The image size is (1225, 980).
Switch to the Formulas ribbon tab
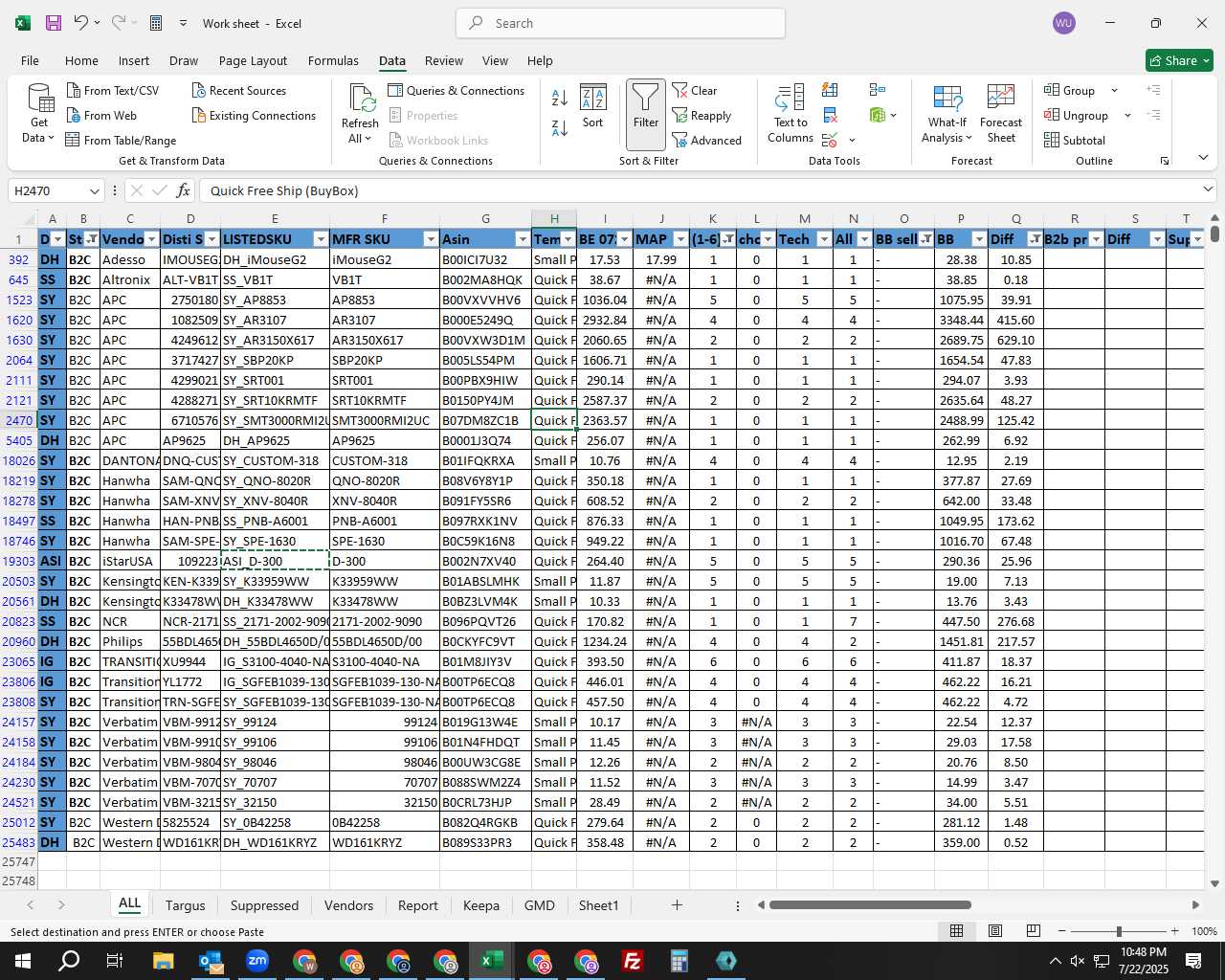pyautogui.click(x=333, y=60)
